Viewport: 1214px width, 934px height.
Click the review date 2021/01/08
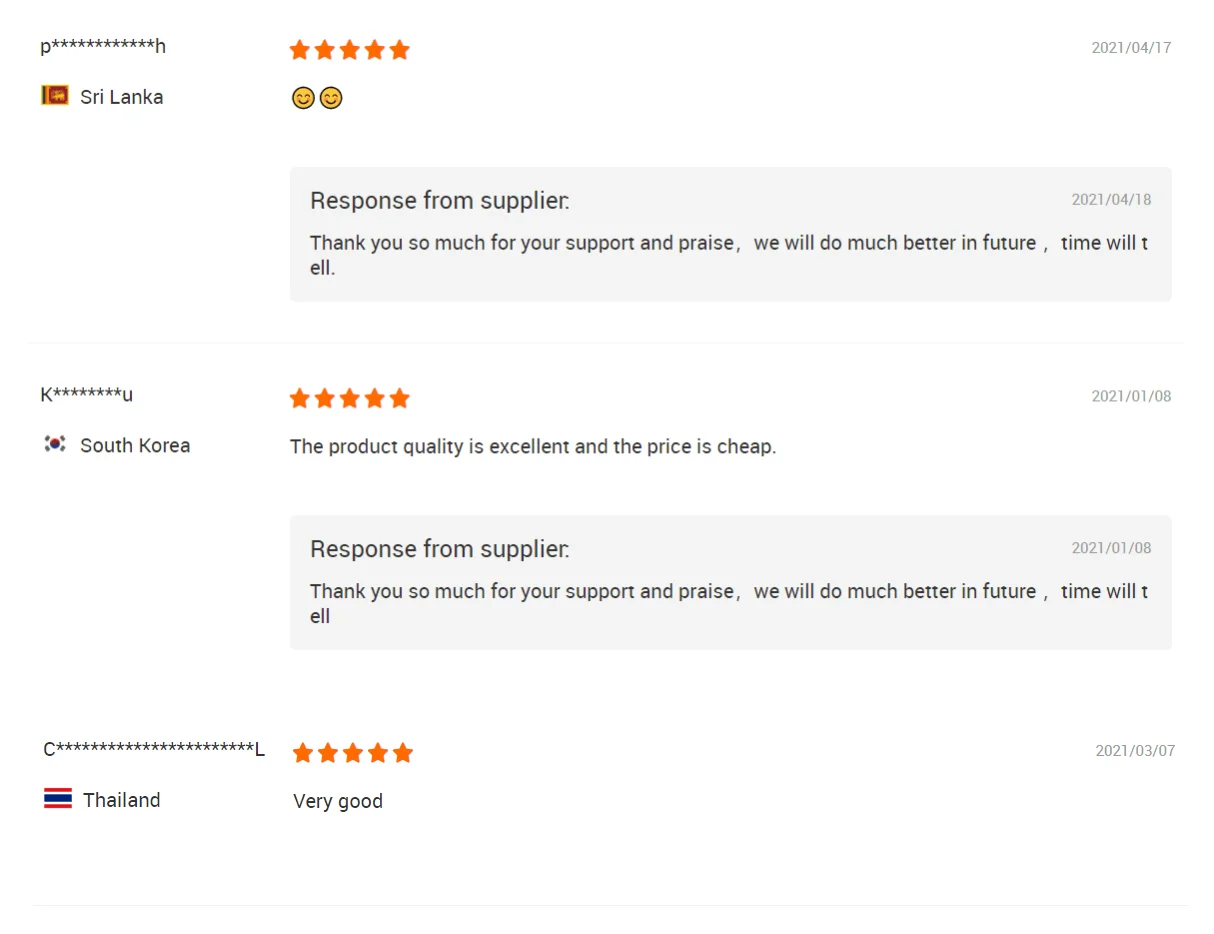coord(1131,396)
